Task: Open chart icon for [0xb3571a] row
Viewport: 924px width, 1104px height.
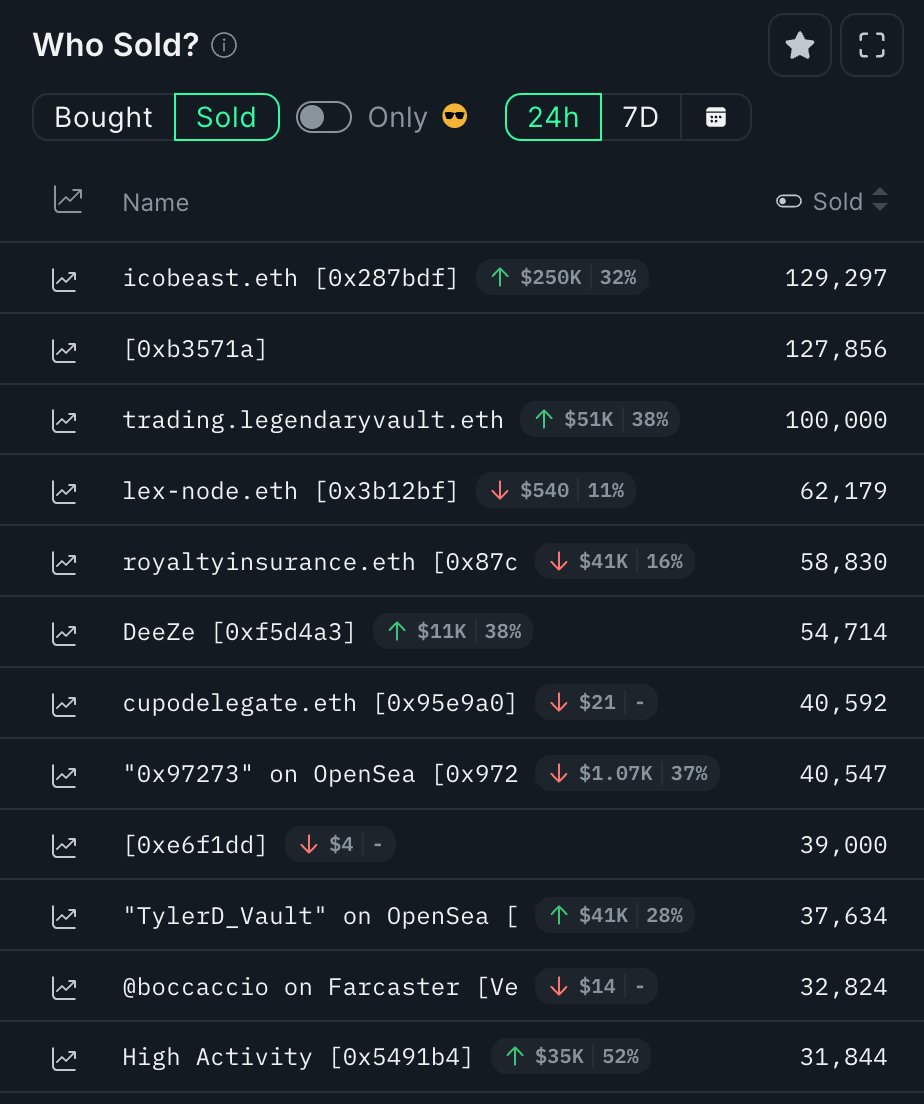Action: point(64,351)
